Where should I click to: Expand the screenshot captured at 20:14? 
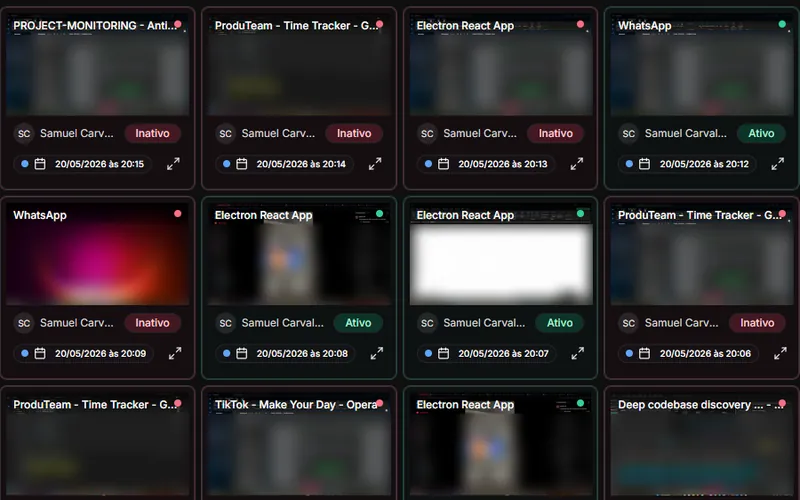pos(375,164)
